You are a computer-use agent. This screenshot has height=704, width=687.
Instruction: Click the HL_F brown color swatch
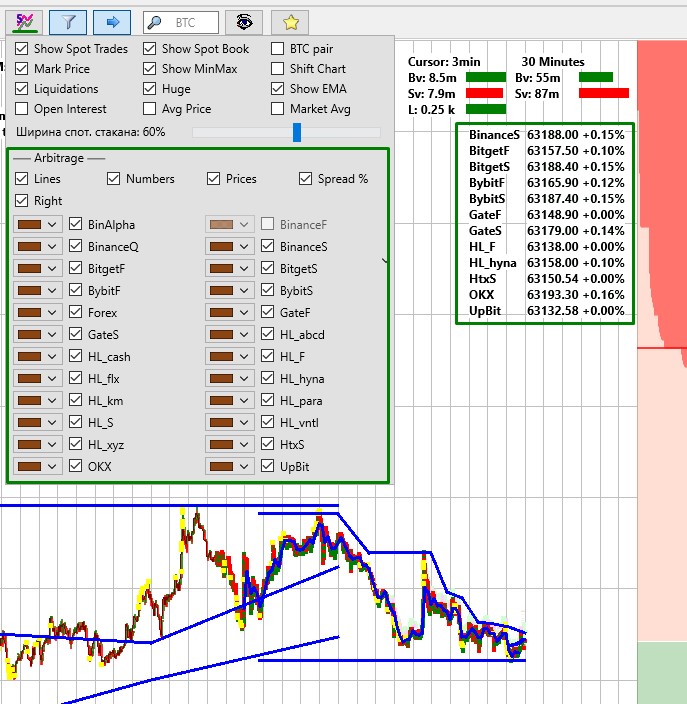click(222, 356)
